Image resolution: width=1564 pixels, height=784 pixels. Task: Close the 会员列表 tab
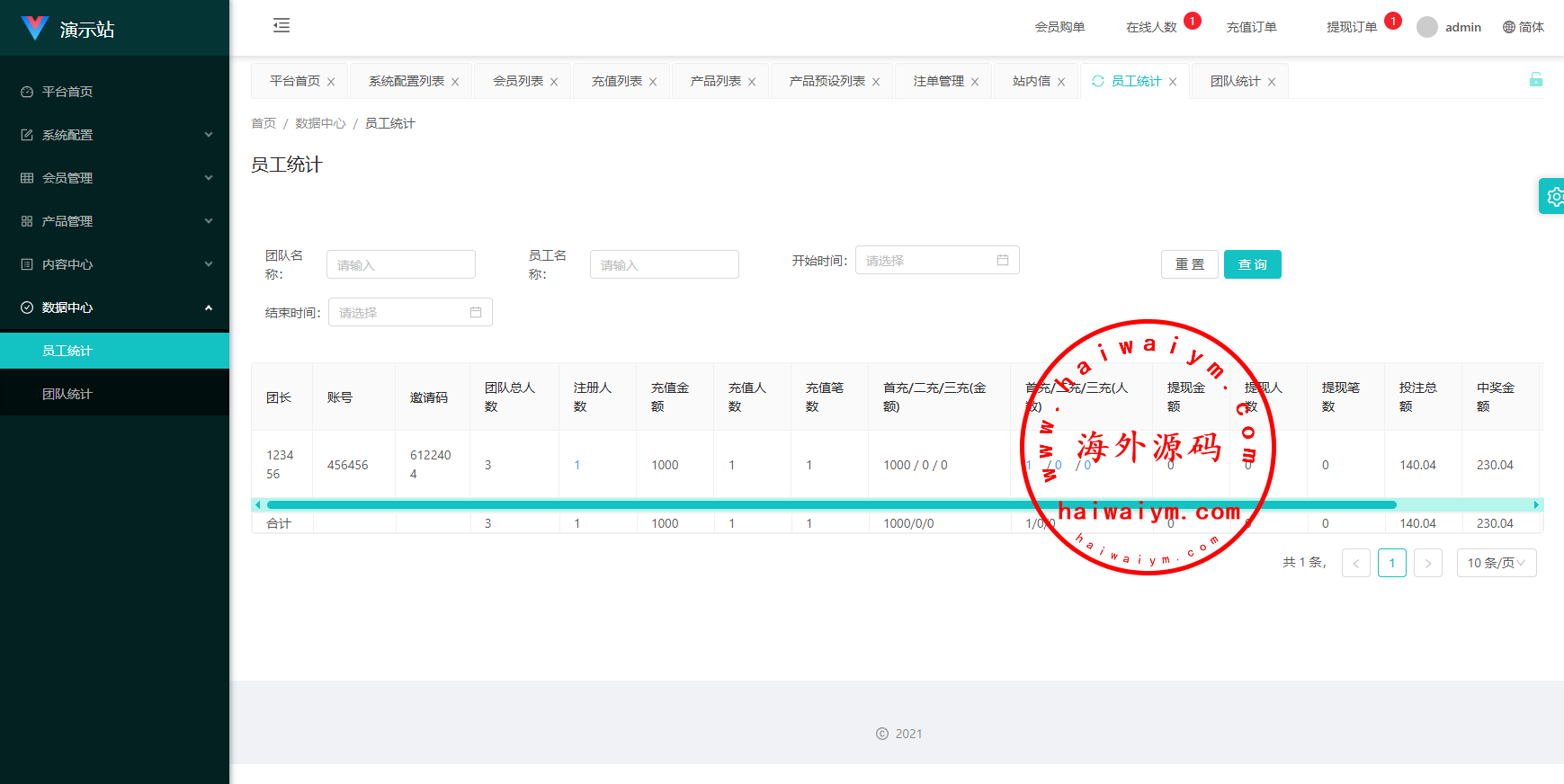554,82
